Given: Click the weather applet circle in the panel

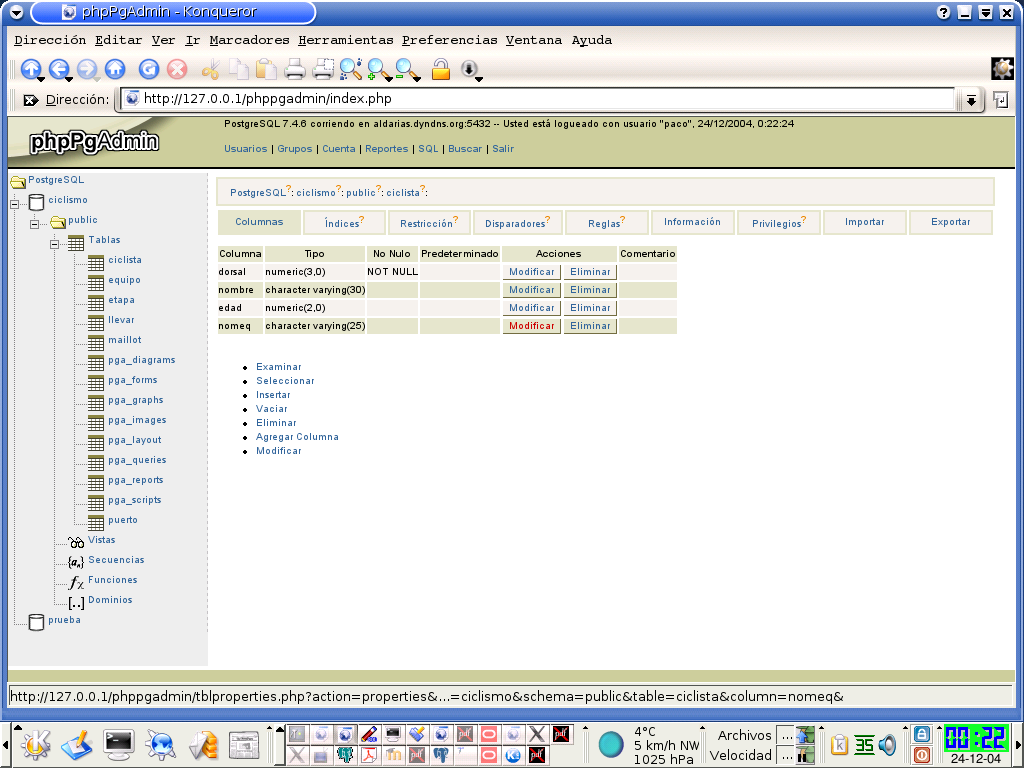Looking at the screenshot, I should (611, 744).
